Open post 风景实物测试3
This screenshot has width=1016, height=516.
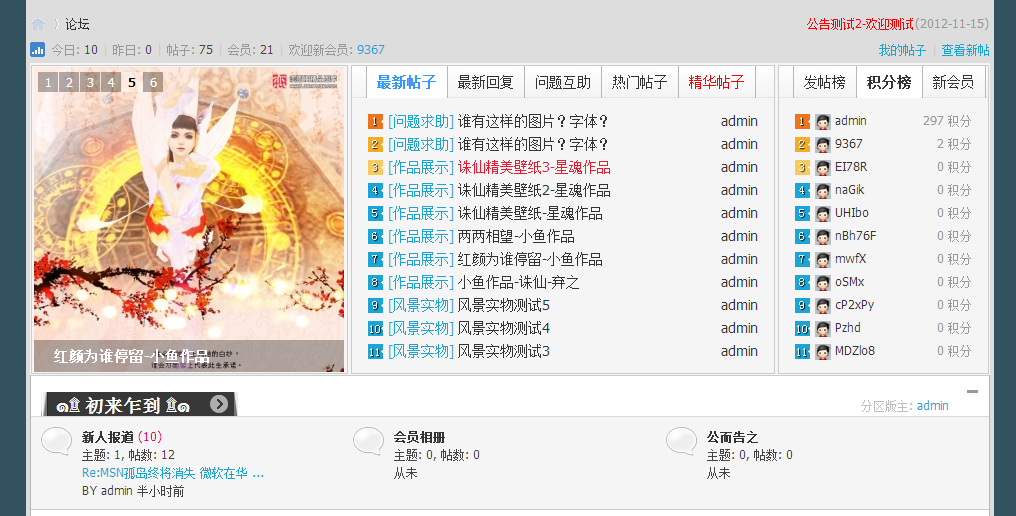(503, 351)
